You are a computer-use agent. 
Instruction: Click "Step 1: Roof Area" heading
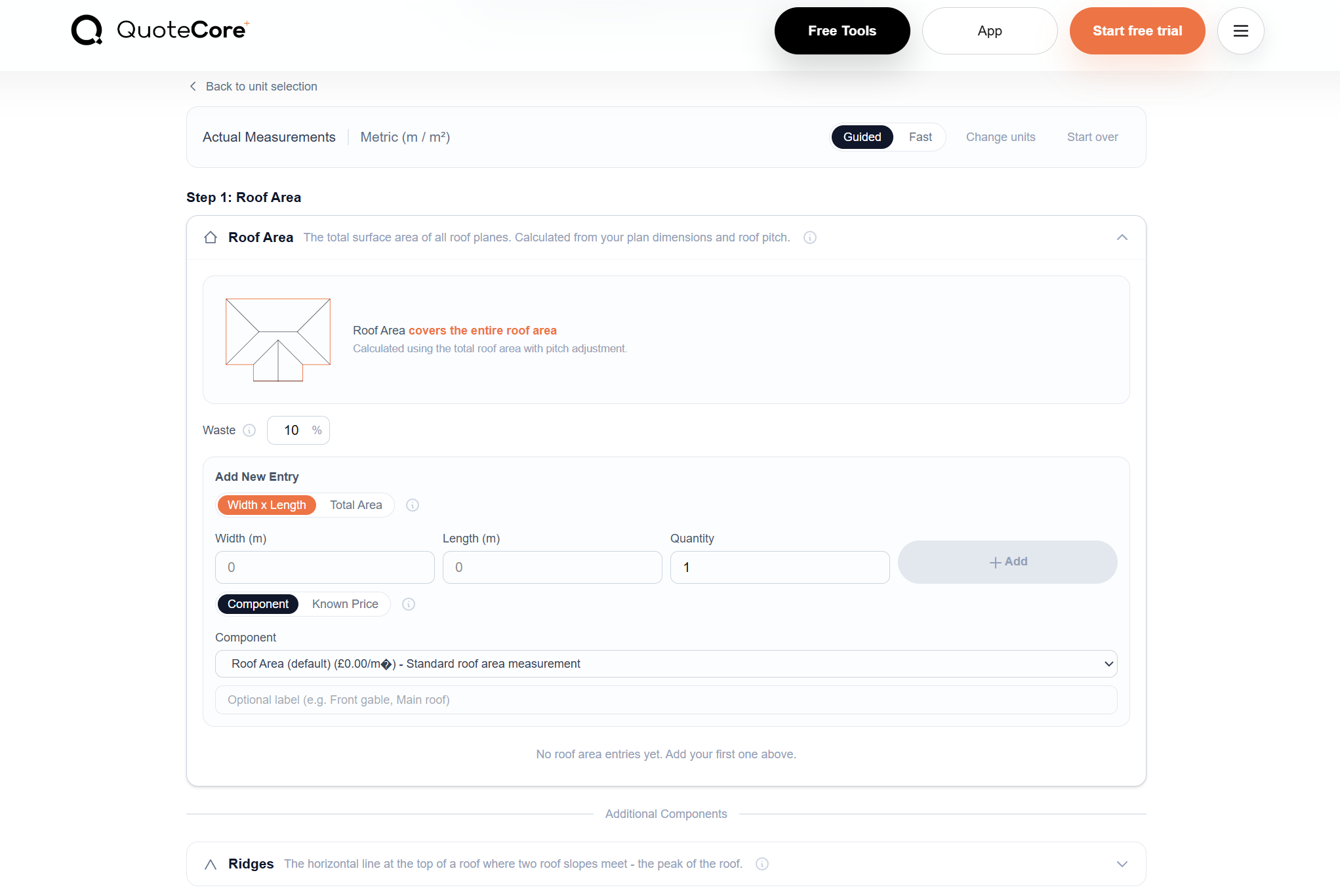coord(243,197)
